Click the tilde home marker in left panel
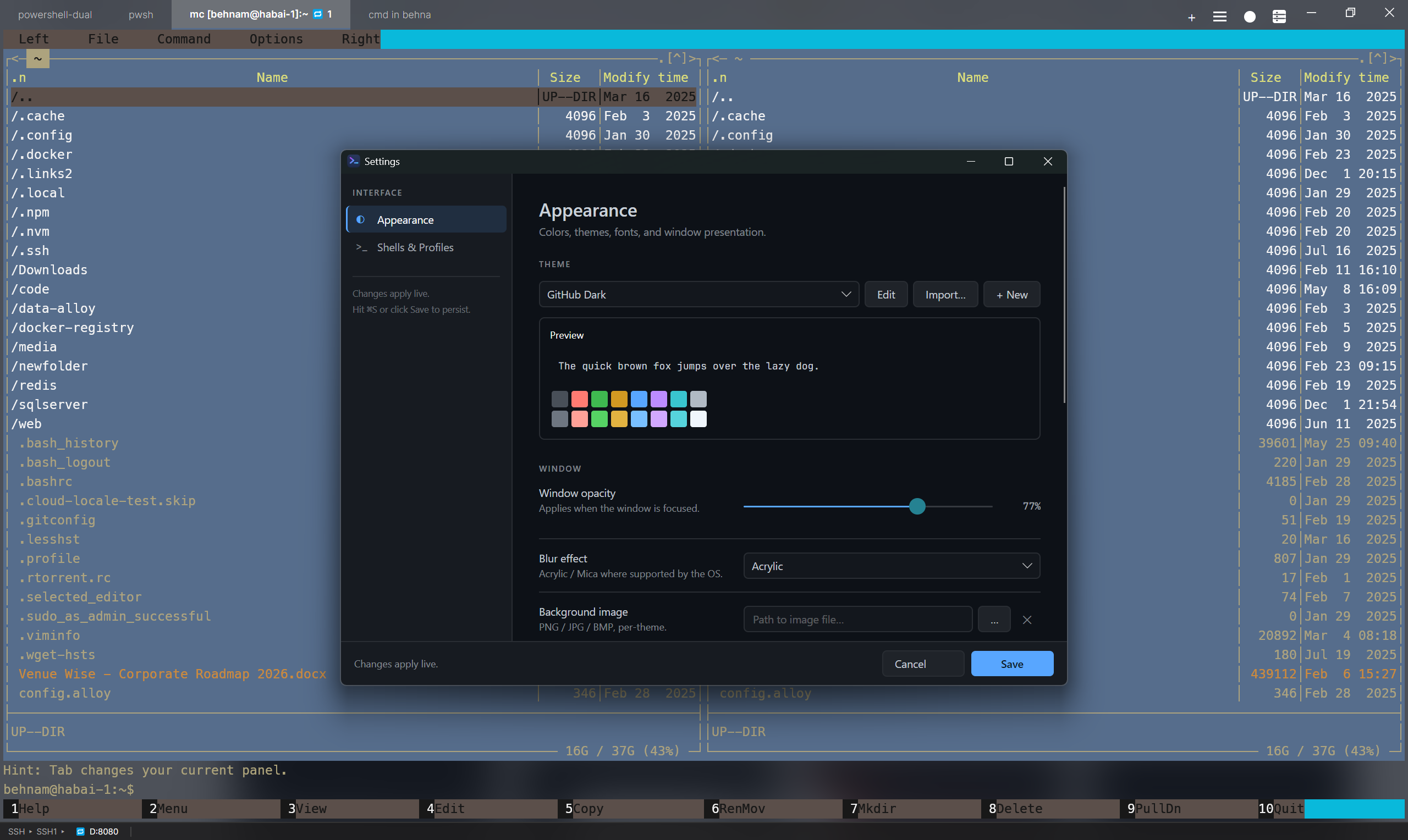 pos(38,58)
